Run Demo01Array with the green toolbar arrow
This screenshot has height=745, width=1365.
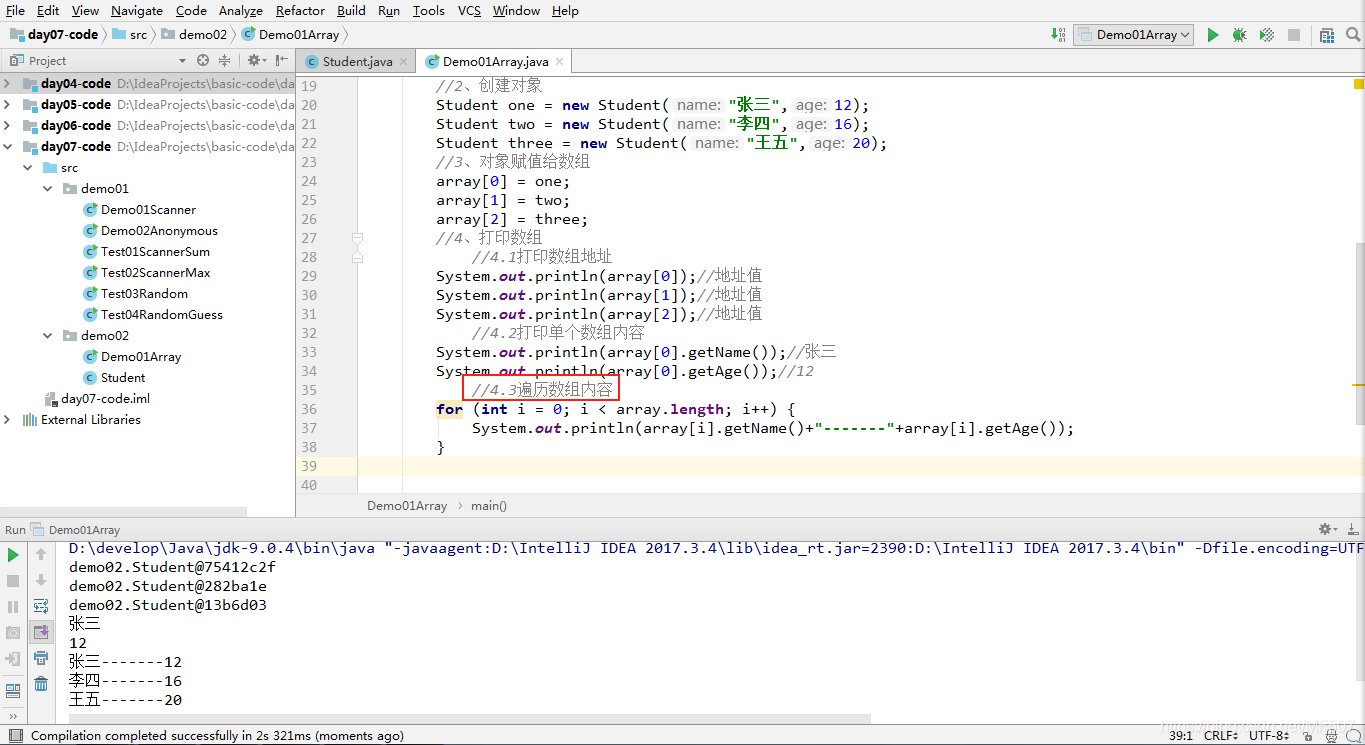(x=1213, y=35)
